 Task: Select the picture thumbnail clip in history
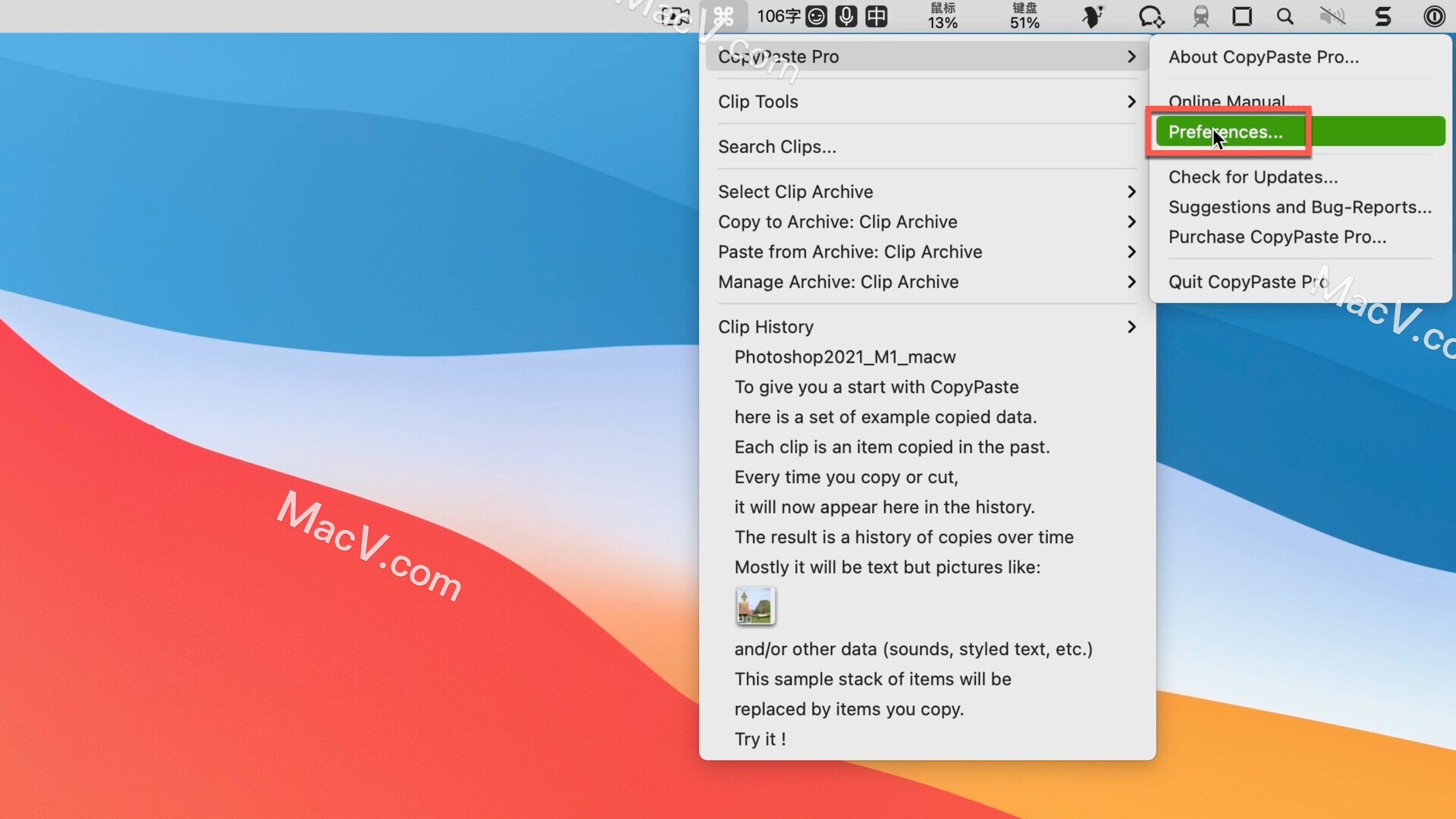[x=755, y=607]
